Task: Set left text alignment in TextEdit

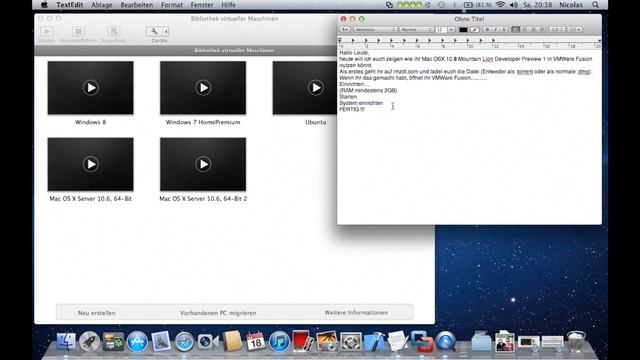Action: (x=516, y=29)
